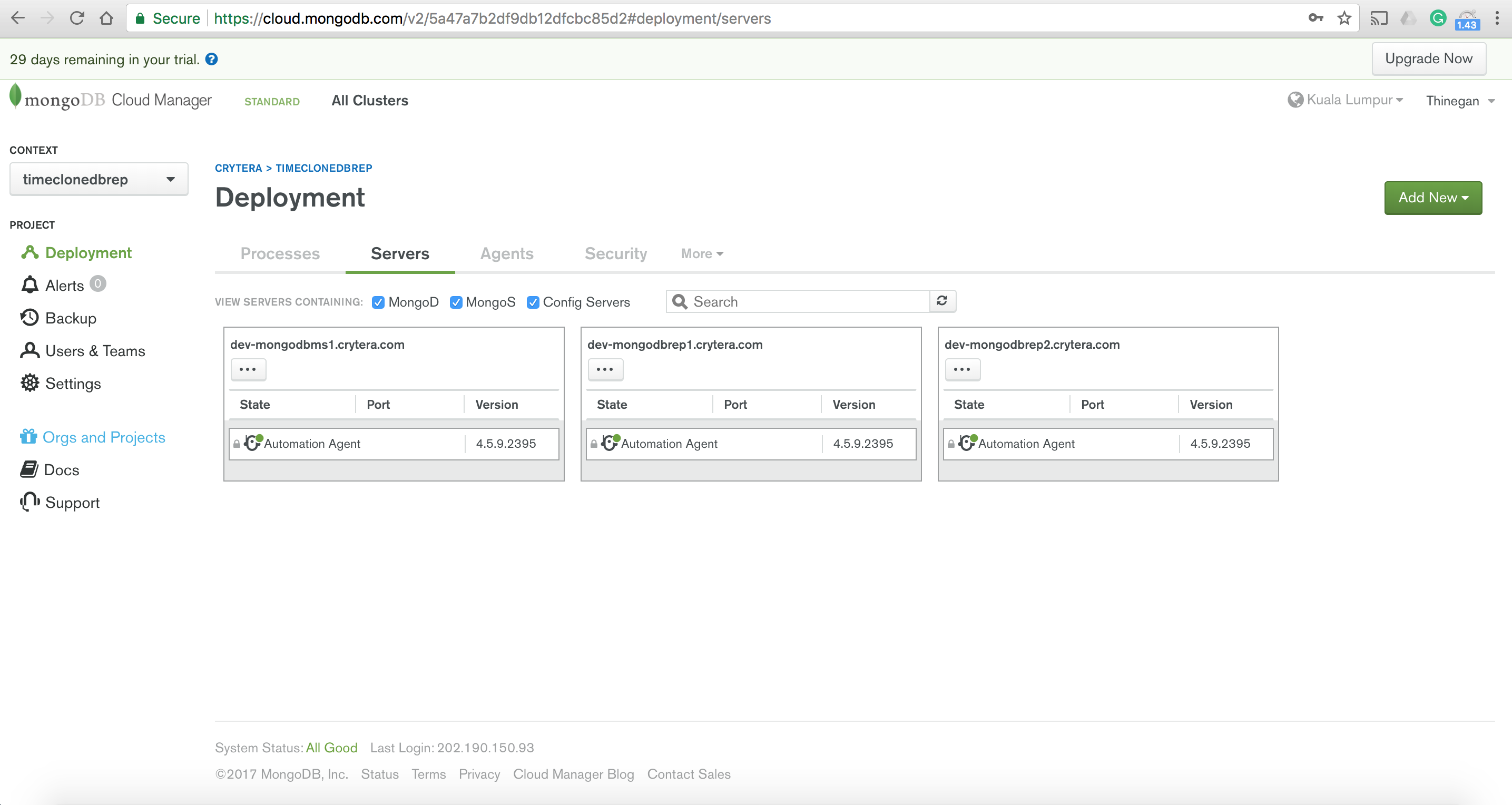
Task: Toggle the MongoS checkbox filter off
Action: (457, 302)
